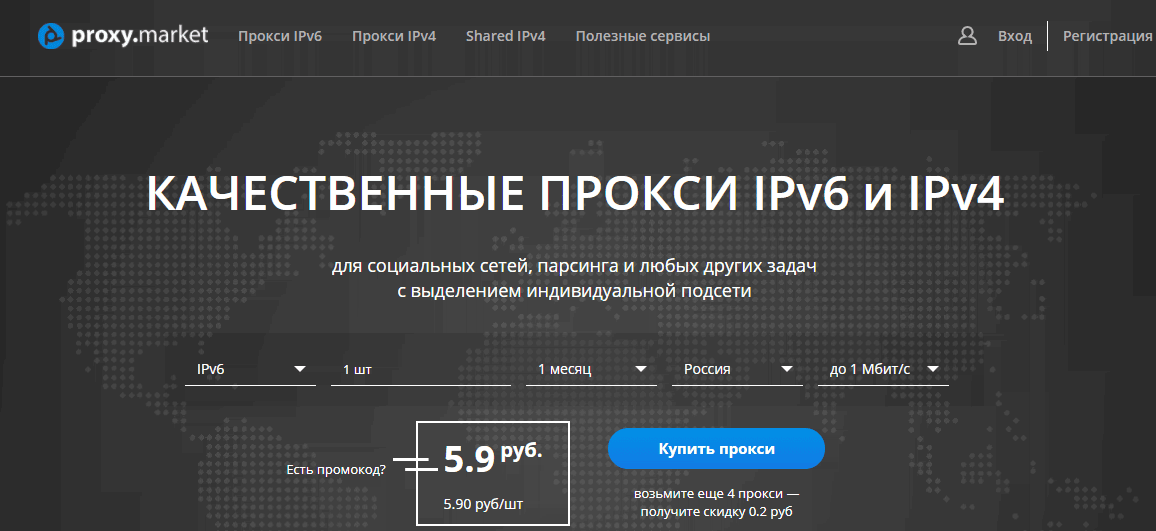Click the proxy.market logo icon
Image resolution: width=1156 pixels, height=531 pixels.
[51, 35]
